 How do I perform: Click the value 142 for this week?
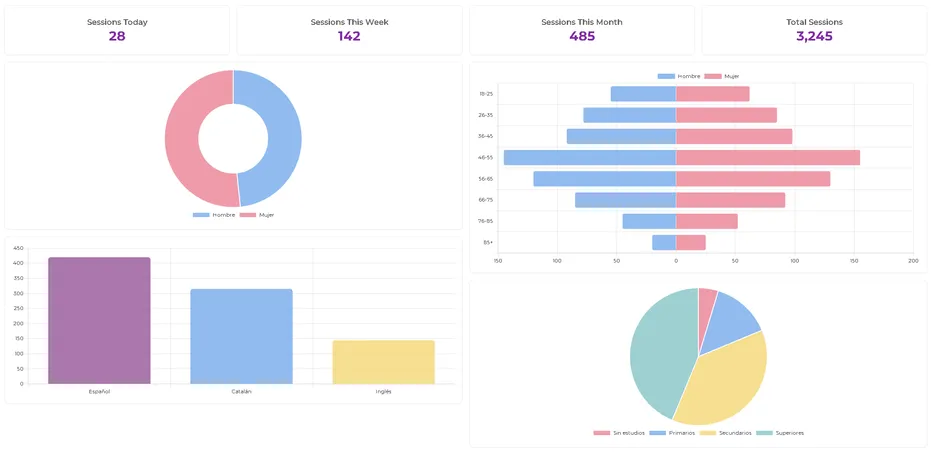pos(349,36)
